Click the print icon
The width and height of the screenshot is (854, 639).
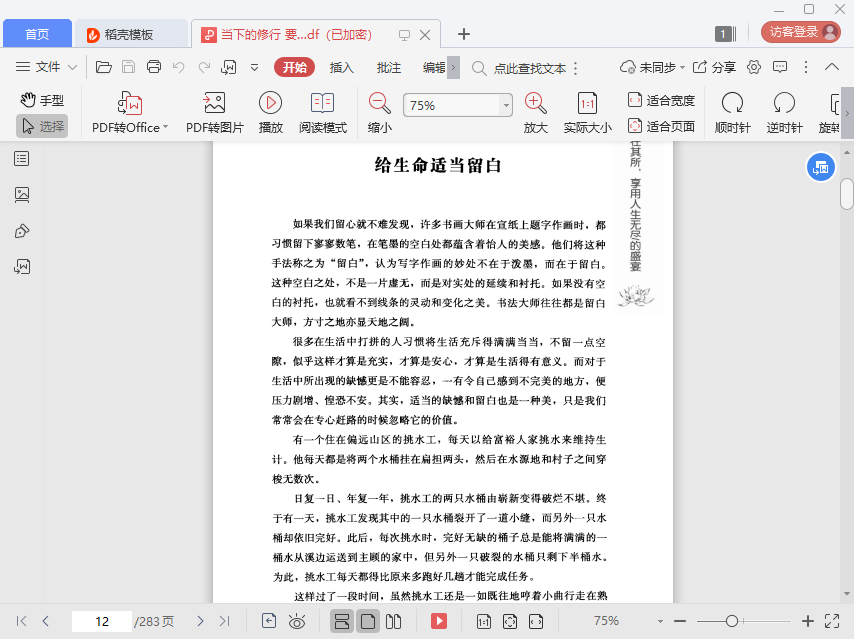point(154,67)
